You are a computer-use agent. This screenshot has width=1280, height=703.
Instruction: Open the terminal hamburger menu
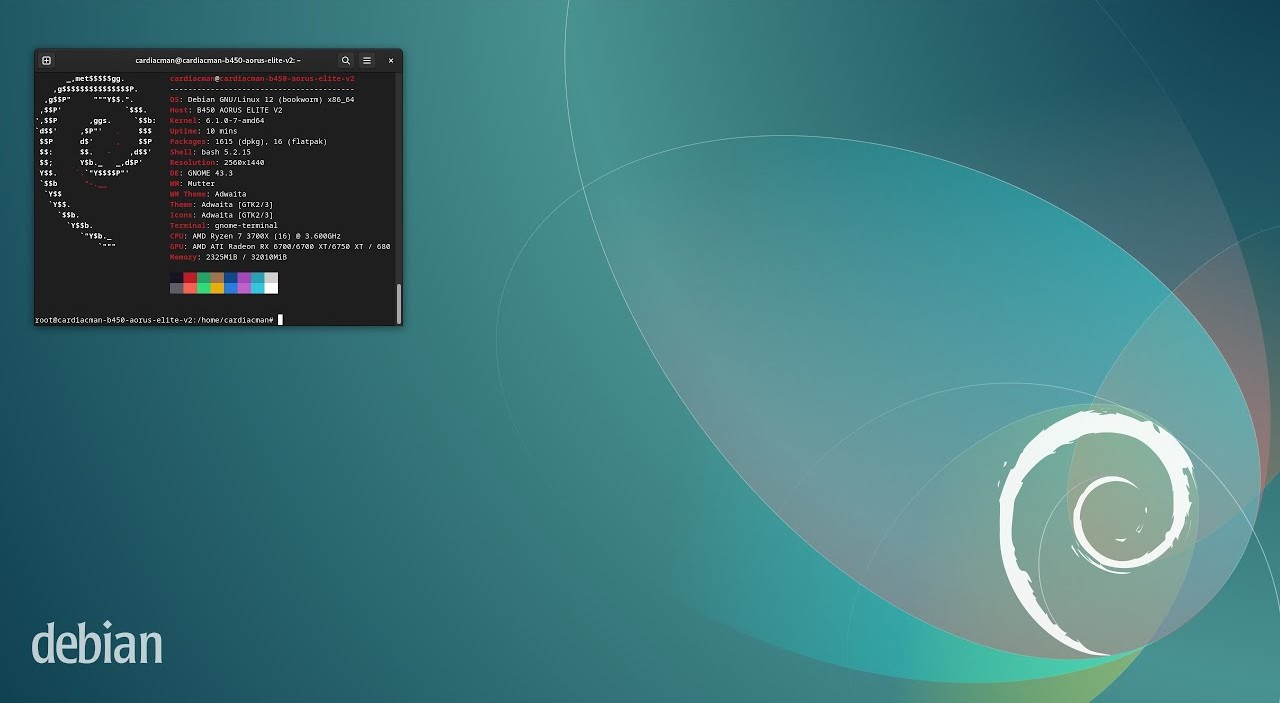pyautogui.click(x=367, y=60)
